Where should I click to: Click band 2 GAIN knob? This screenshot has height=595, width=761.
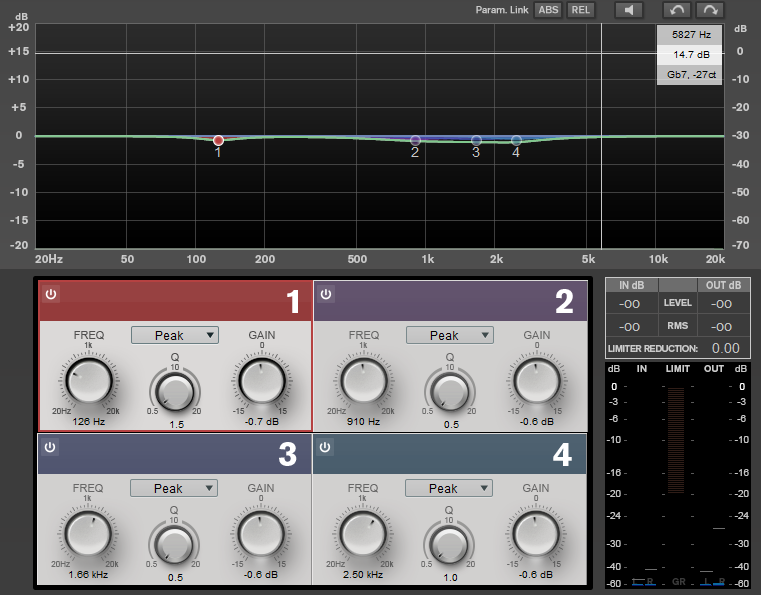click(537, 381)
